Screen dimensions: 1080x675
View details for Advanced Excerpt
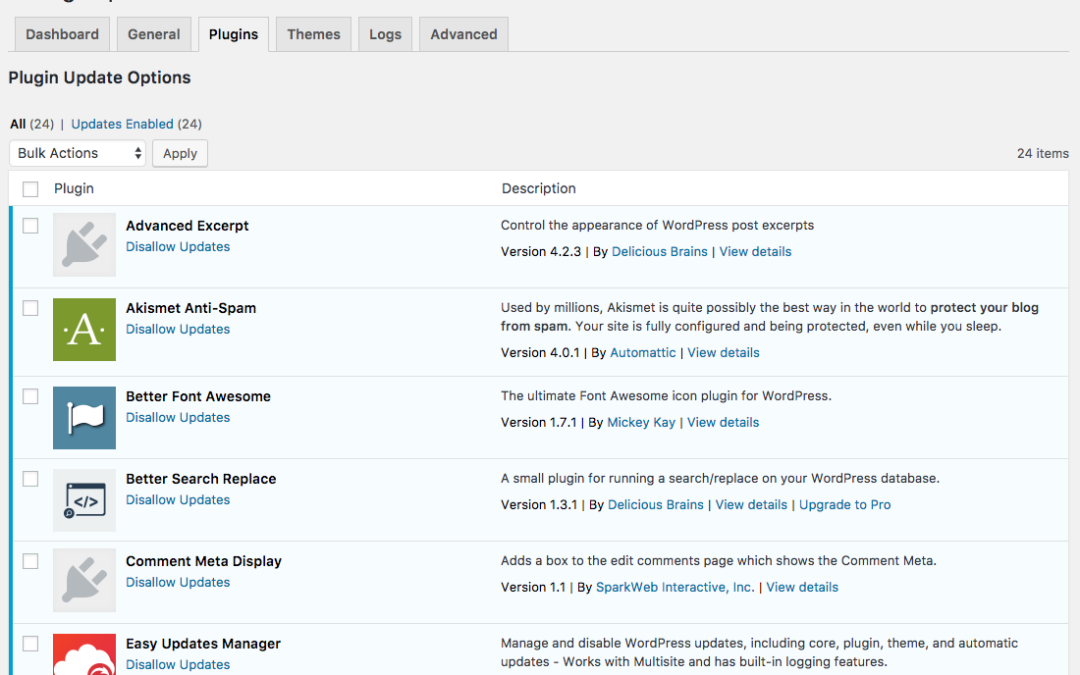[755, 251]
